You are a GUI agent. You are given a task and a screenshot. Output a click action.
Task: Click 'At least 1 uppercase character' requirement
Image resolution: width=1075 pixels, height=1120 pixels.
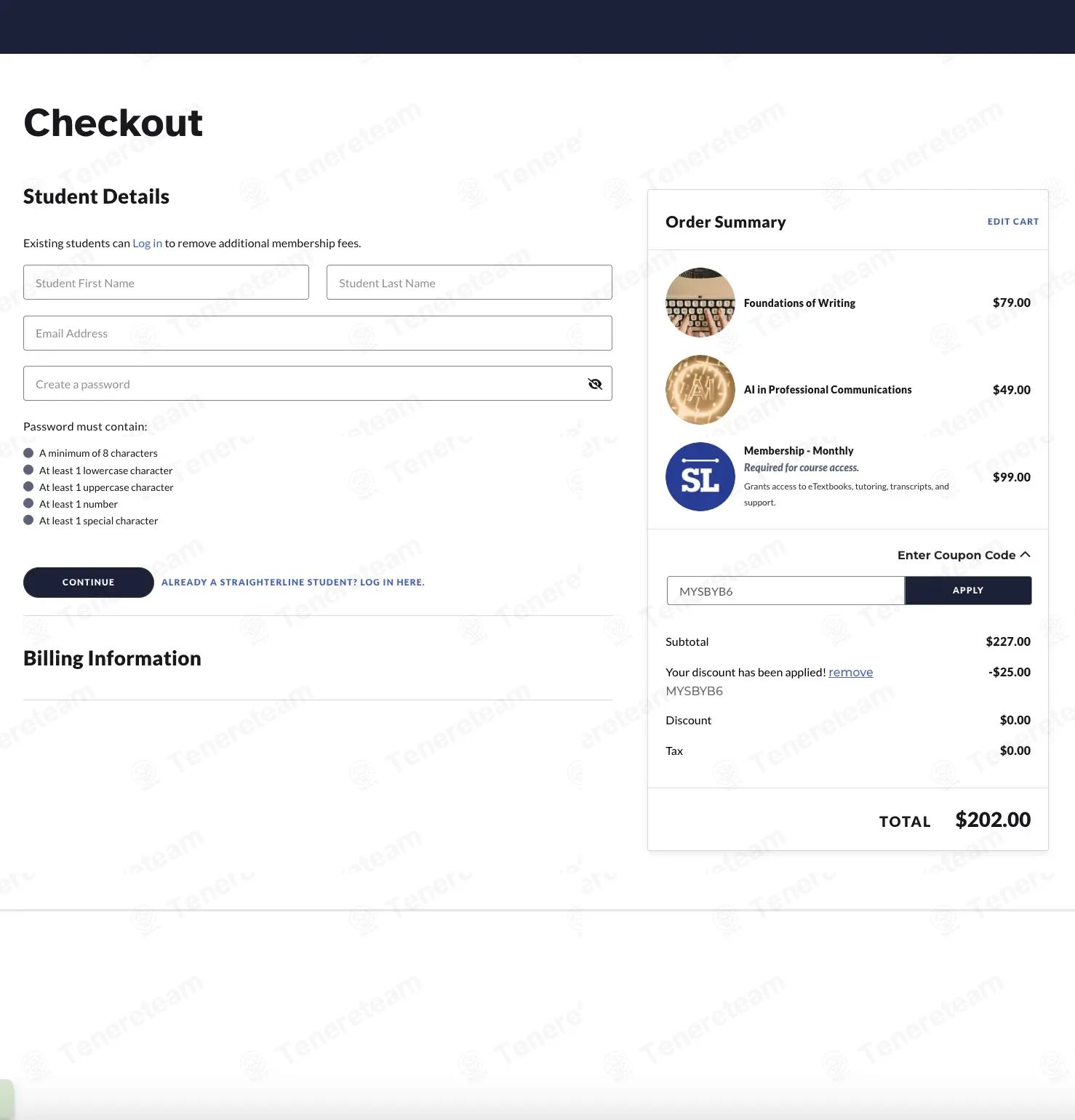(x=106, y=487)
